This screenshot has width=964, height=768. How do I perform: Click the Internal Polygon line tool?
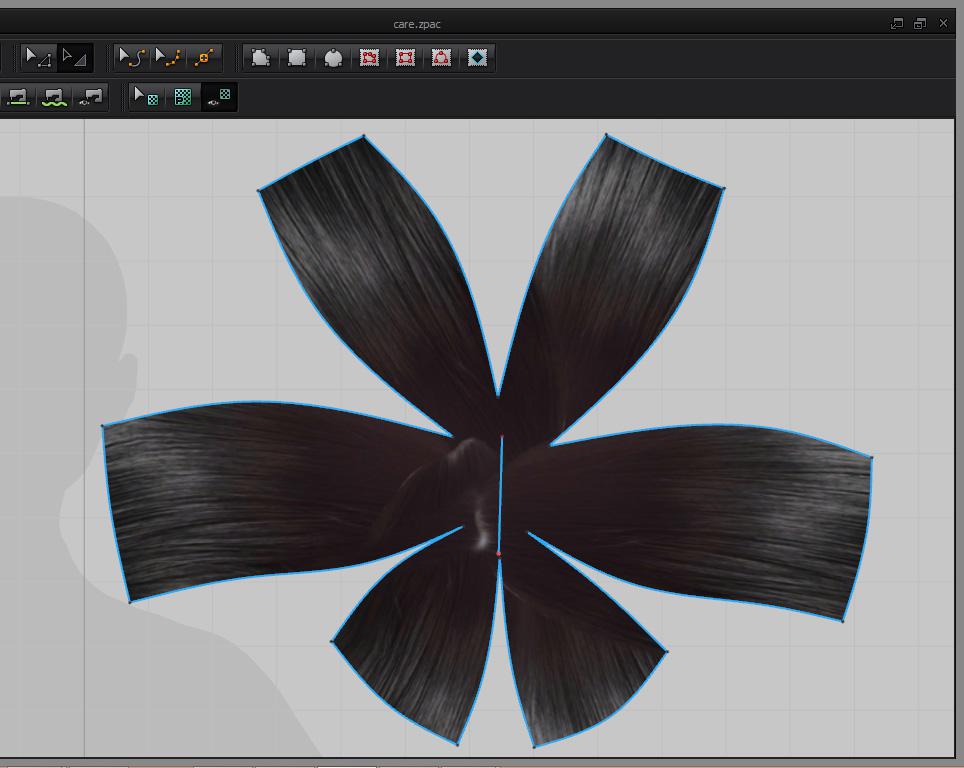(369, 58)
